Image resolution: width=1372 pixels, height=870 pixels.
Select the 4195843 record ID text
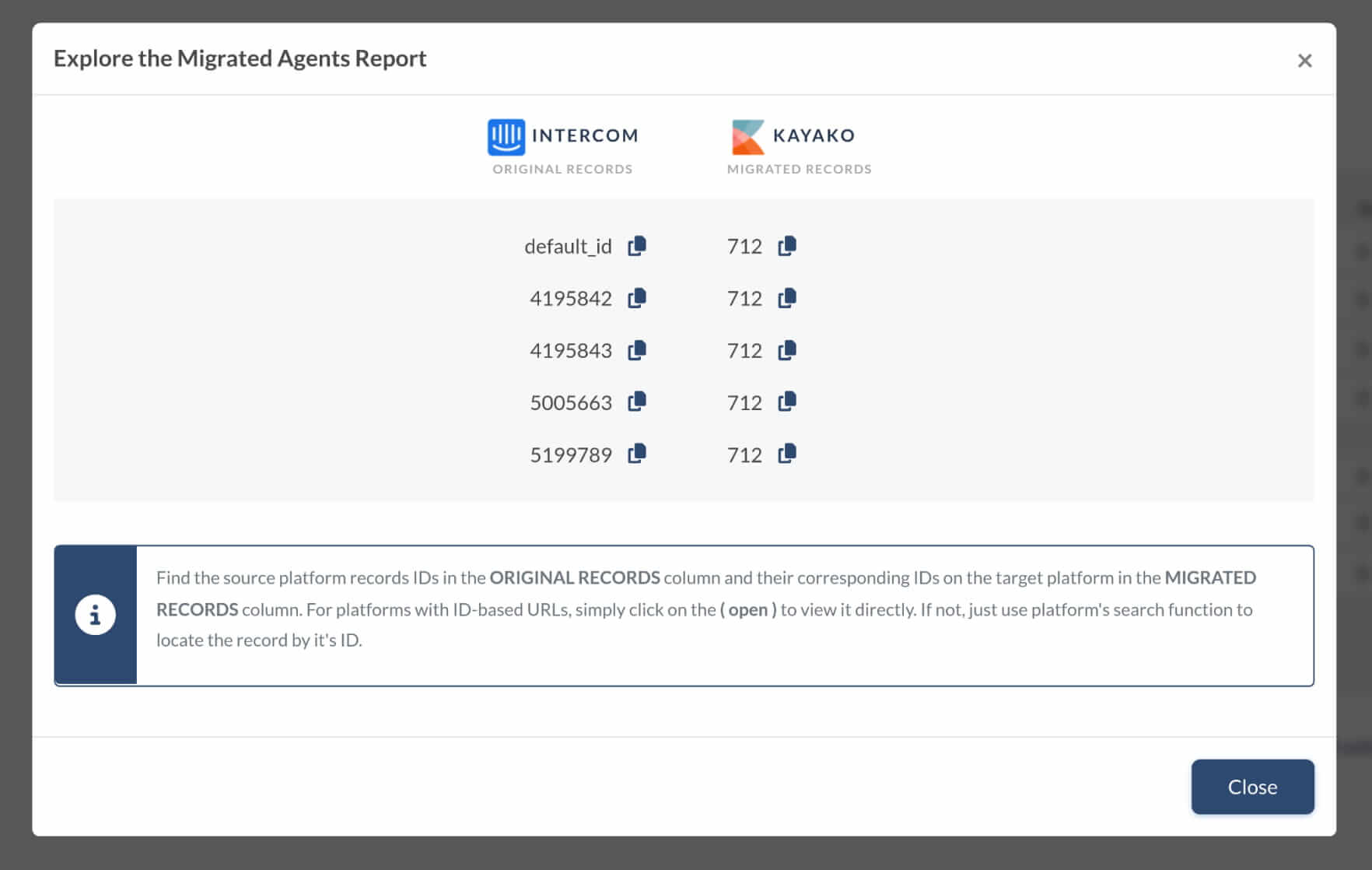tap(571, 351)
